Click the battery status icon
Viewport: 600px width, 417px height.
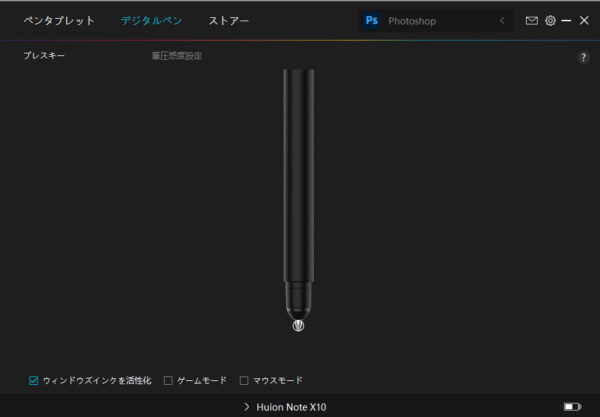coord(572,407)
